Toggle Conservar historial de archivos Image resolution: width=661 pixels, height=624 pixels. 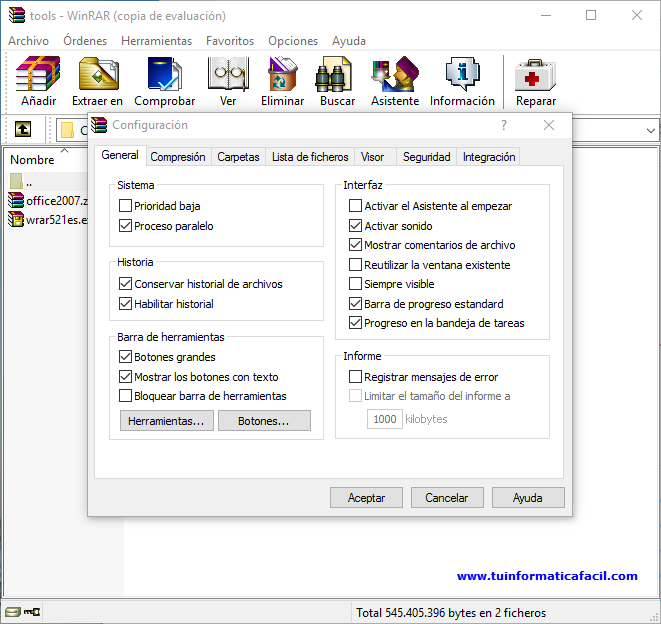point(125,283)
